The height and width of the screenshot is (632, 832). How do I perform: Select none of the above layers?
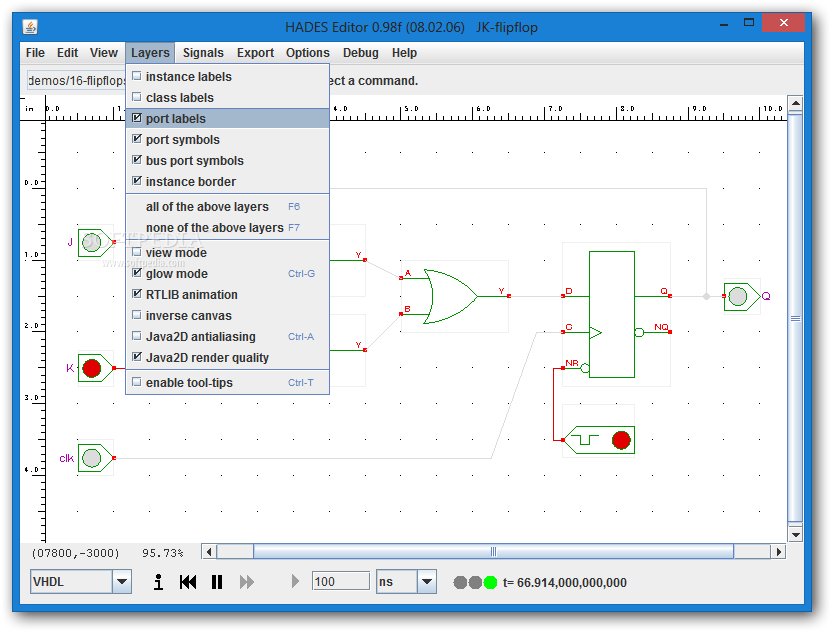click(x=227, y=228)
